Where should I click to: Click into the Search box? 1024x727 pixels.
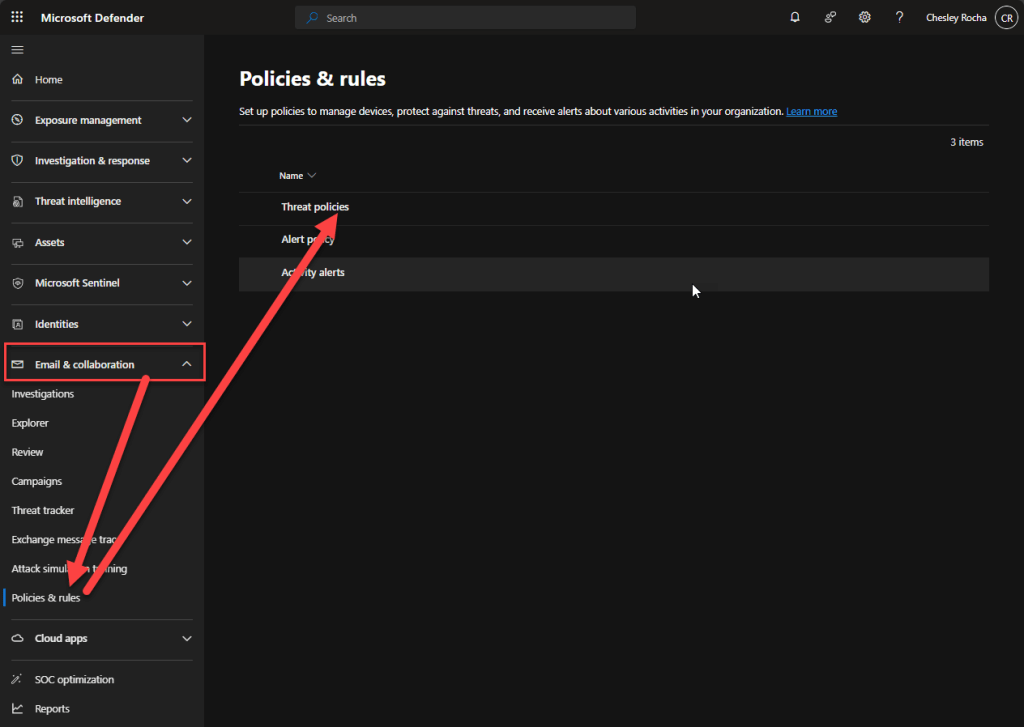465,18
